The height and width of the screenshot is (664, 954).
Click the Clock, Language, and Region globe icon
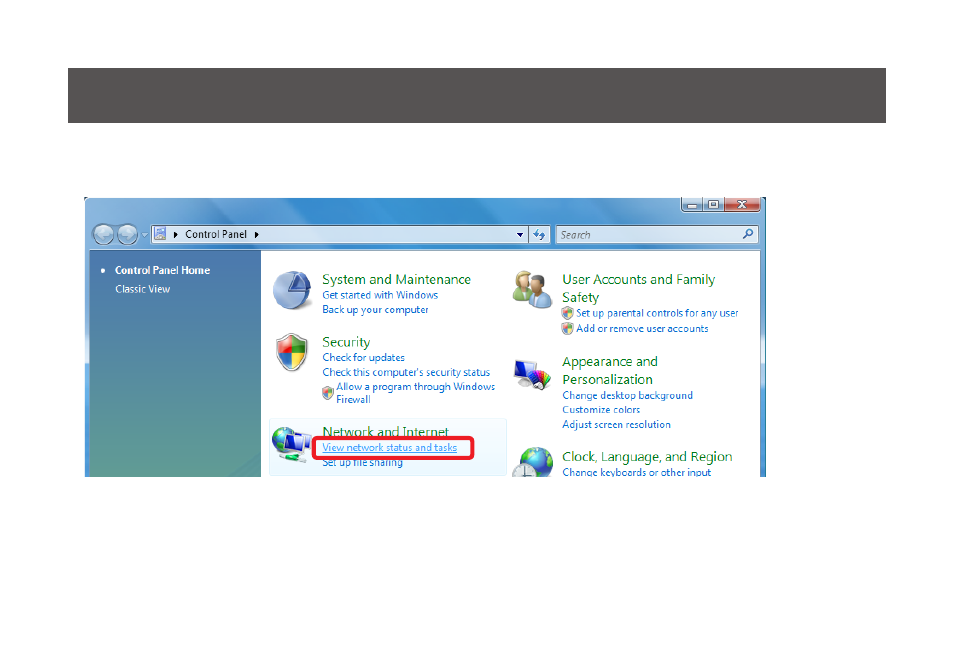532,463
